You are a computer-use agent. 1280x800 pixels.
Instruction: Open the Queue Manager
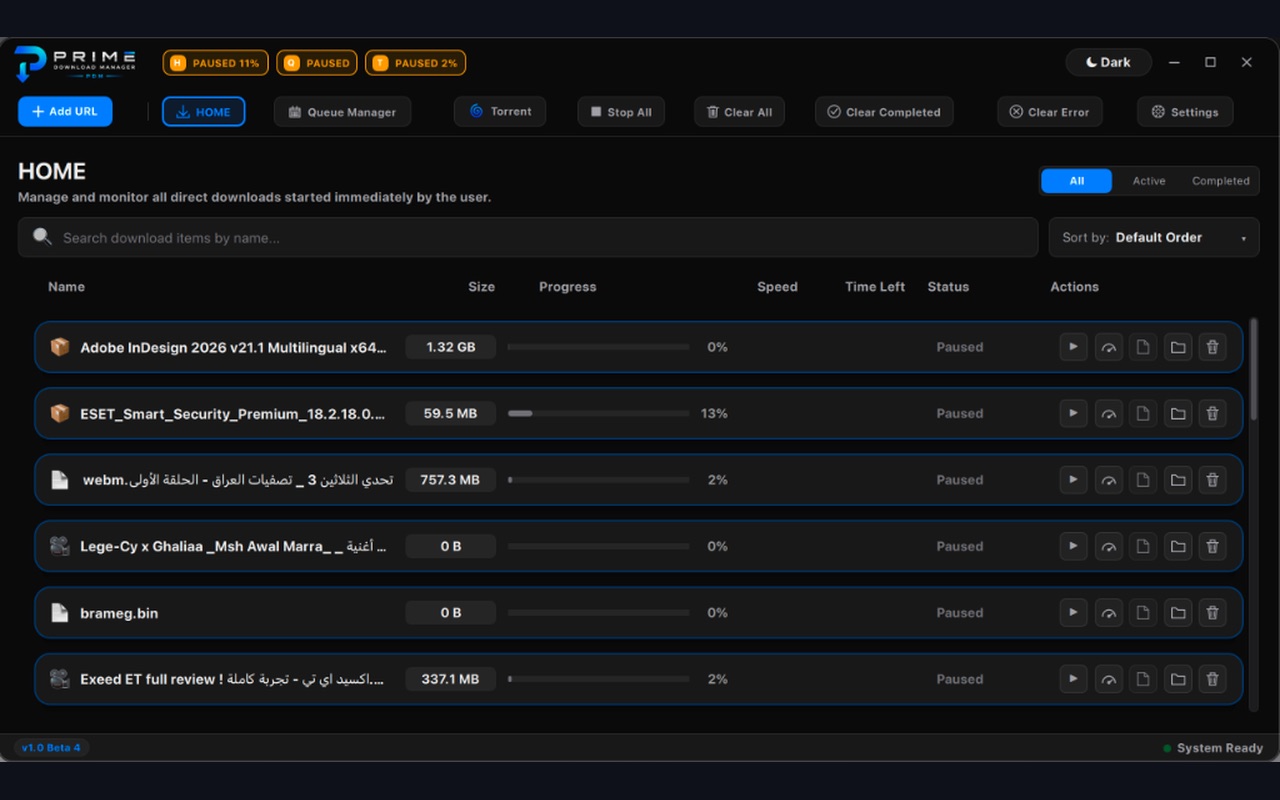click(342, 112)
